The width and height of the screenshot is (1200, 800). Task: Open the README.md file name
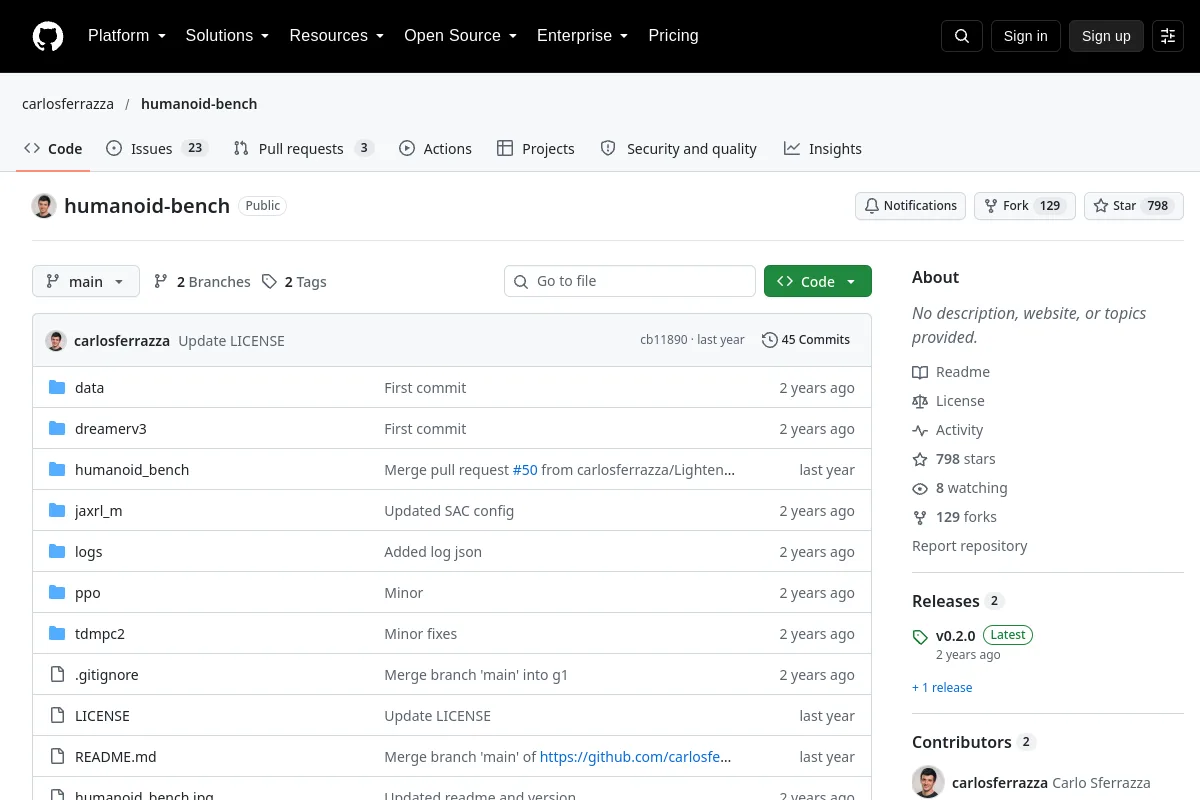(116, 757)
